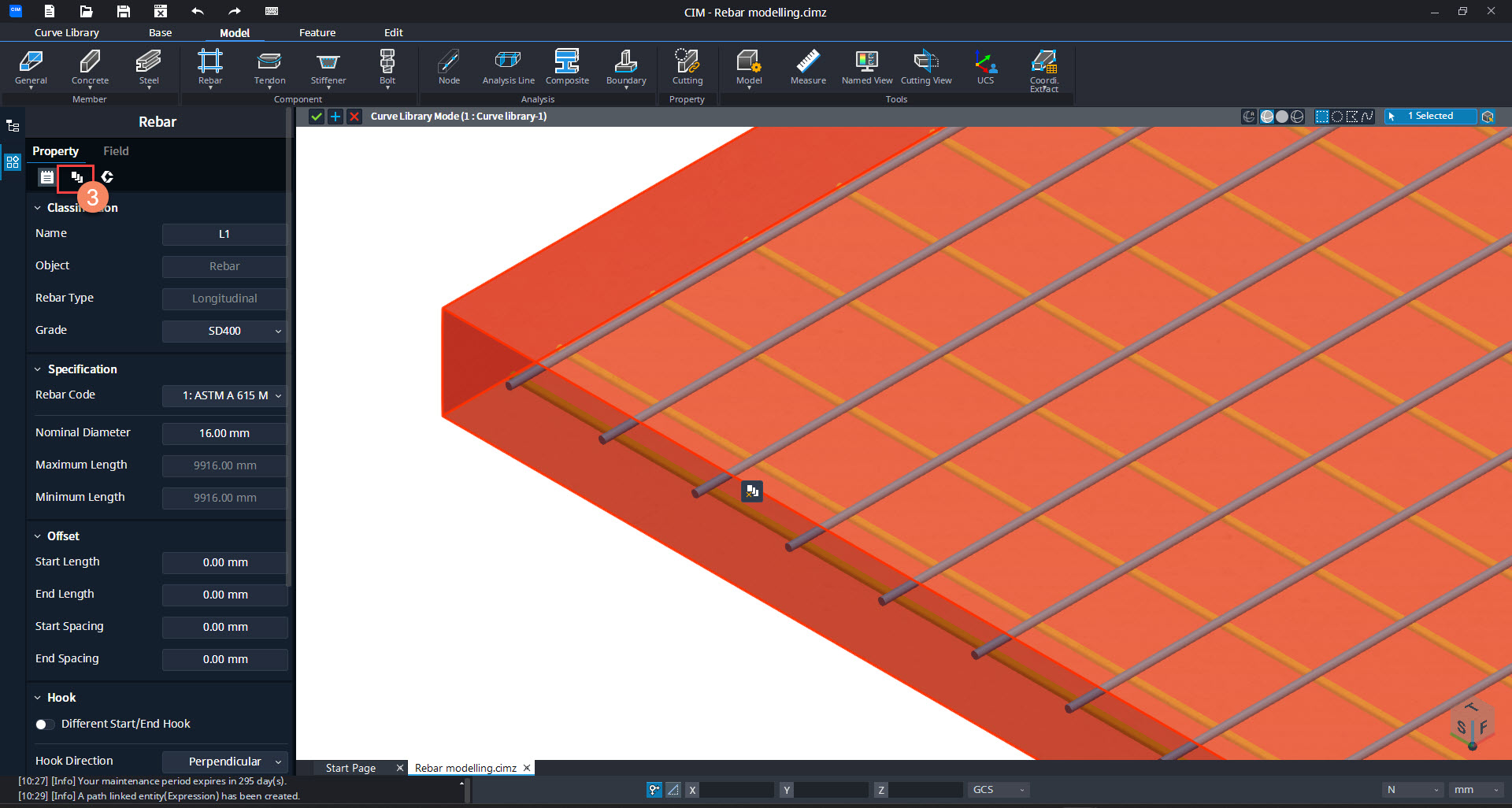Click the close file window icon
1512x808 pixels.
coord(161,11)
